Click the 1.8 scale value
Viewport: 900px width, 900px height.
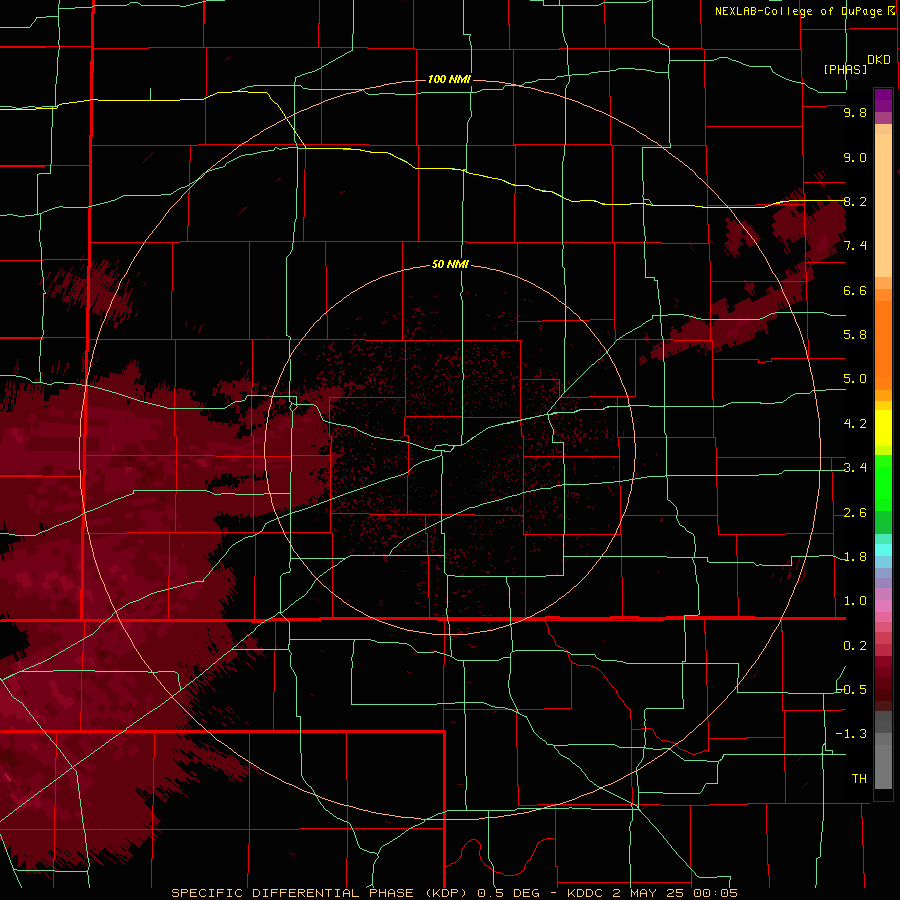[855, 557]
